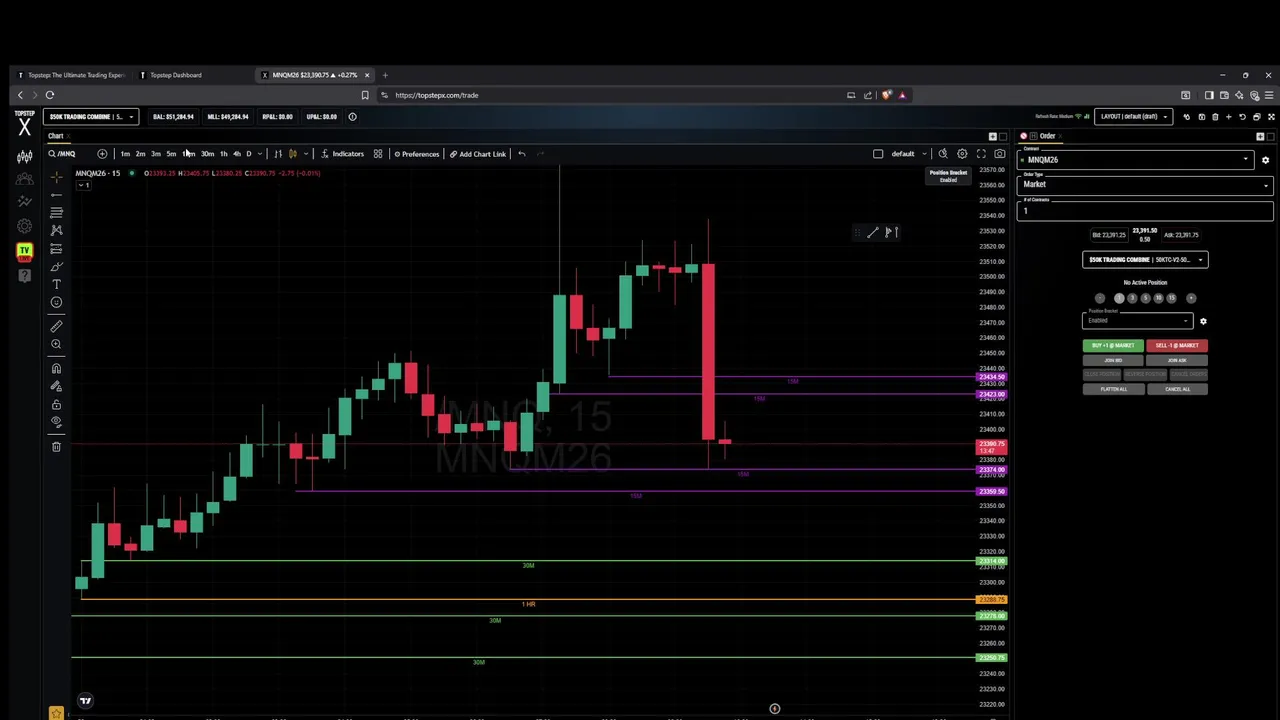Open the $50K Trading Combine account dropdown
The height and width of the screenshot is (720, 1280).
point(91,117)
